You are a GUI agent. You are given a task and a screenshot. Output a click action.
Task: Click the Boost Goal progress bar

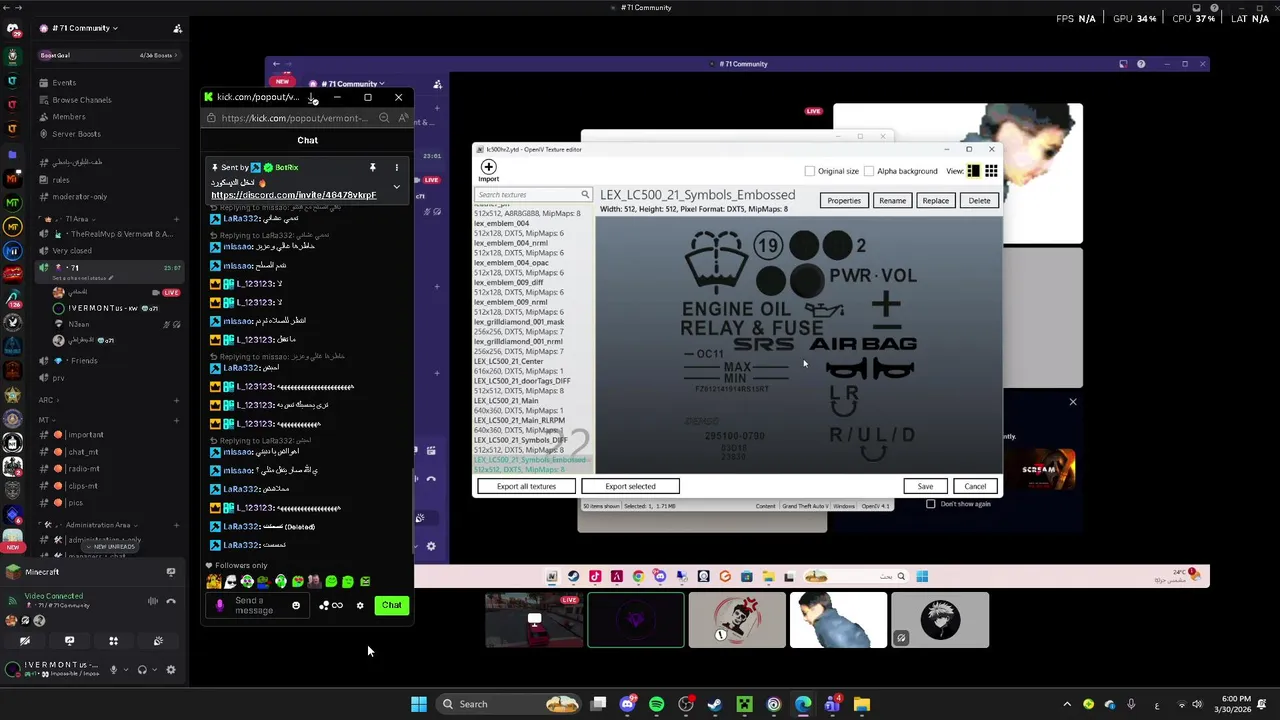[108, 55]
